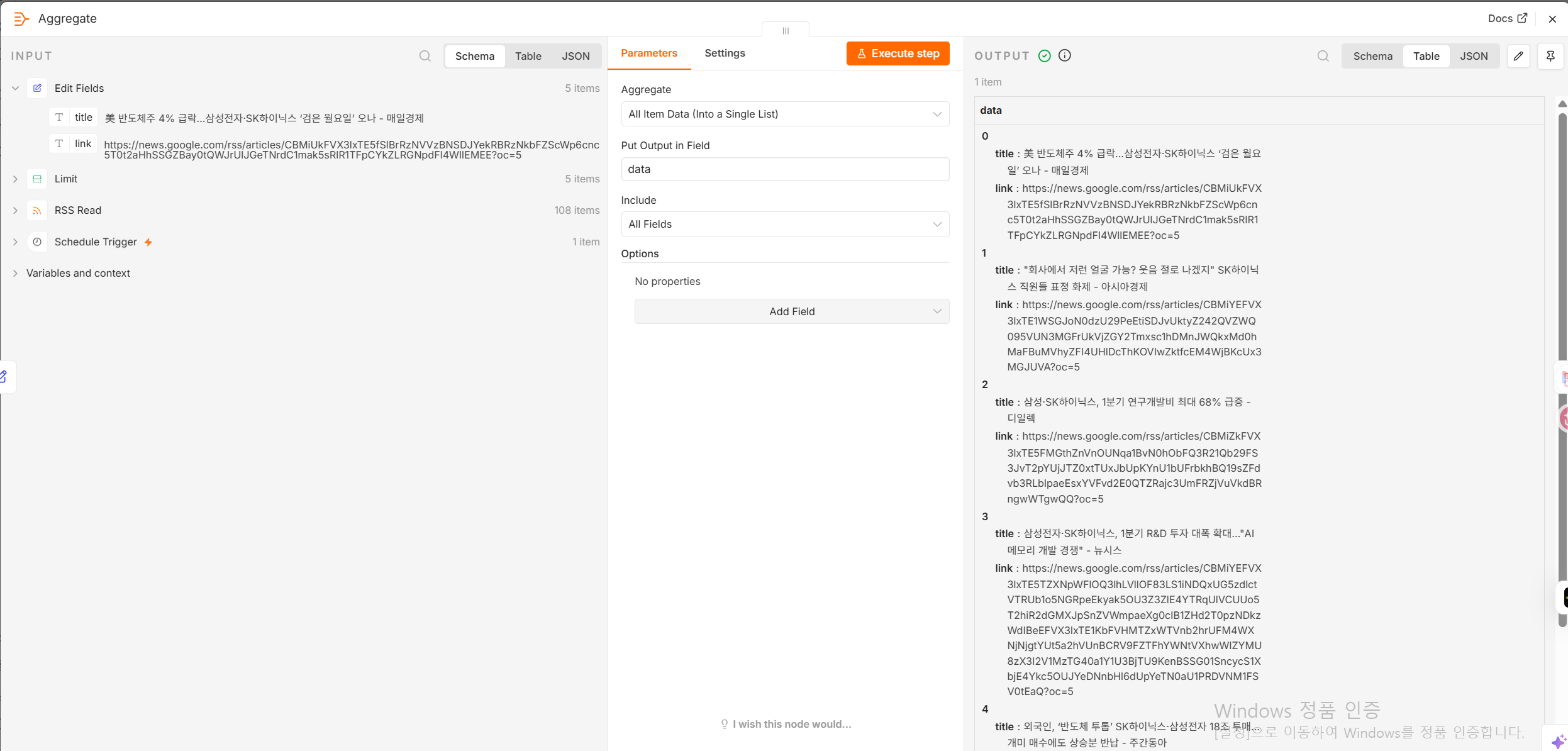
Task: Click output item 1 link URL text
Action: (1135, 335)
